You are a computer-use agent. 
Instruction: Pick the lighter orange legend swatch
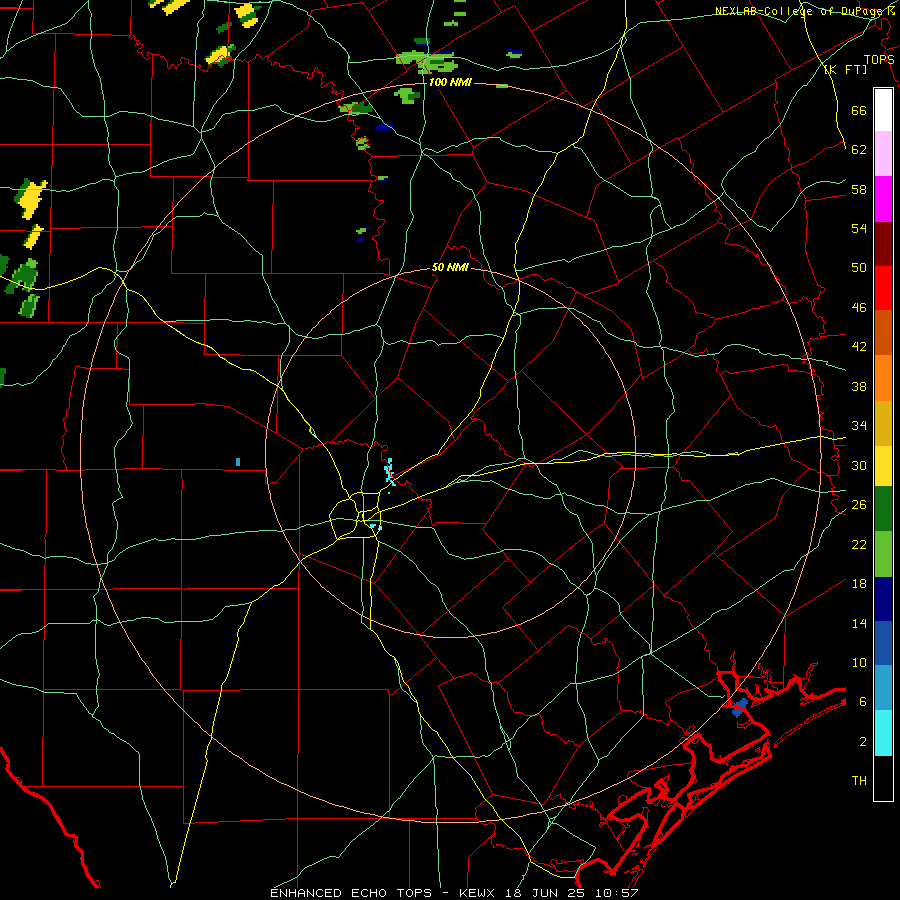[883, 378]
